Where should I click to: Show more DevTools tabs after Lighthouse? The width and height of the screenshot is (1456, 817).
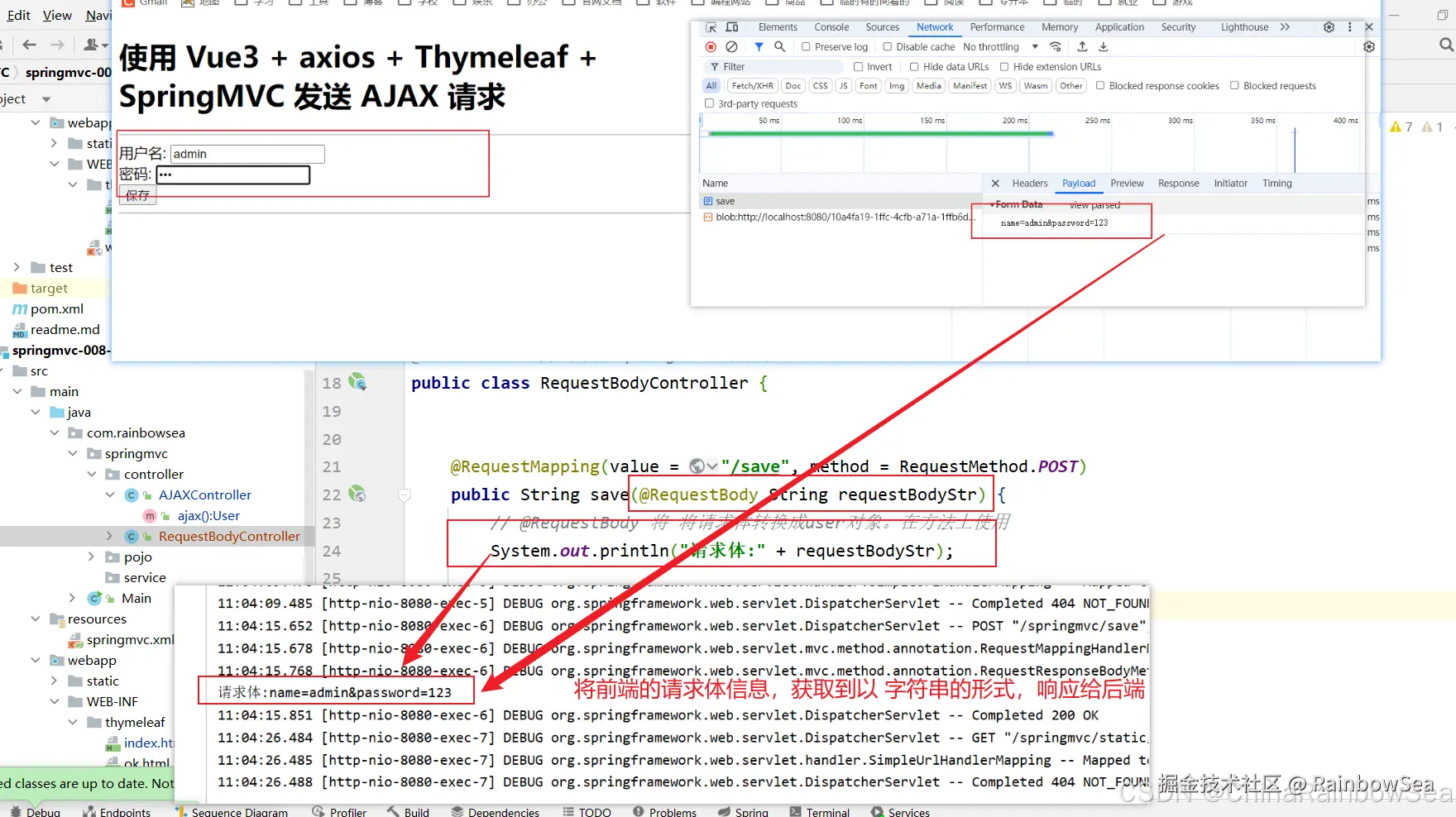[1285, 27]
